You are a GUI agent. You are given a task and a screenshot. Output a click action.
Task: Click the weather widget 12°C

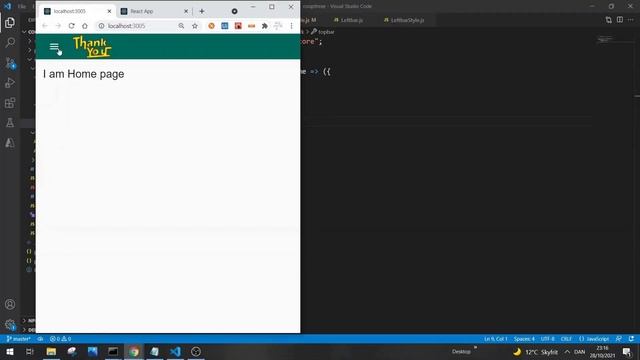click(x=535, y=351)
